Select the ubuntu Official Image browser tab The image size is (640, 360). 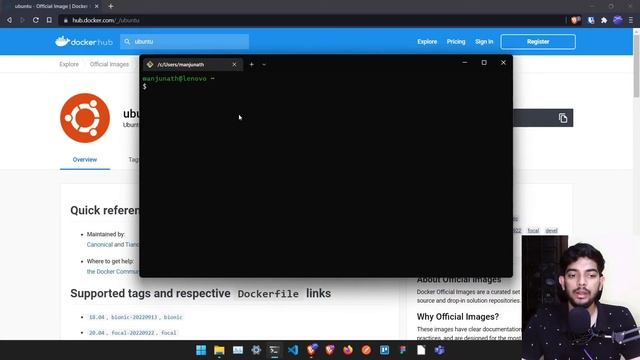pos(51,6)
